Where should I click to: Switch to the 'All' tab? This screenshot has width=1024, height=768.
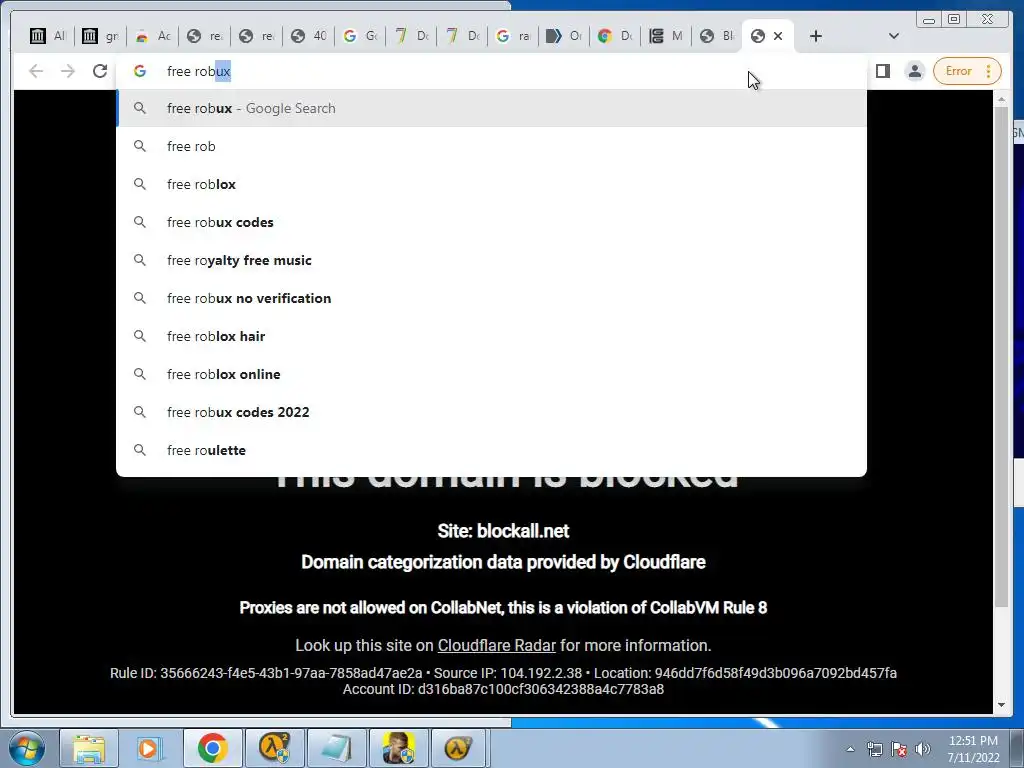(x=48, y=36)
